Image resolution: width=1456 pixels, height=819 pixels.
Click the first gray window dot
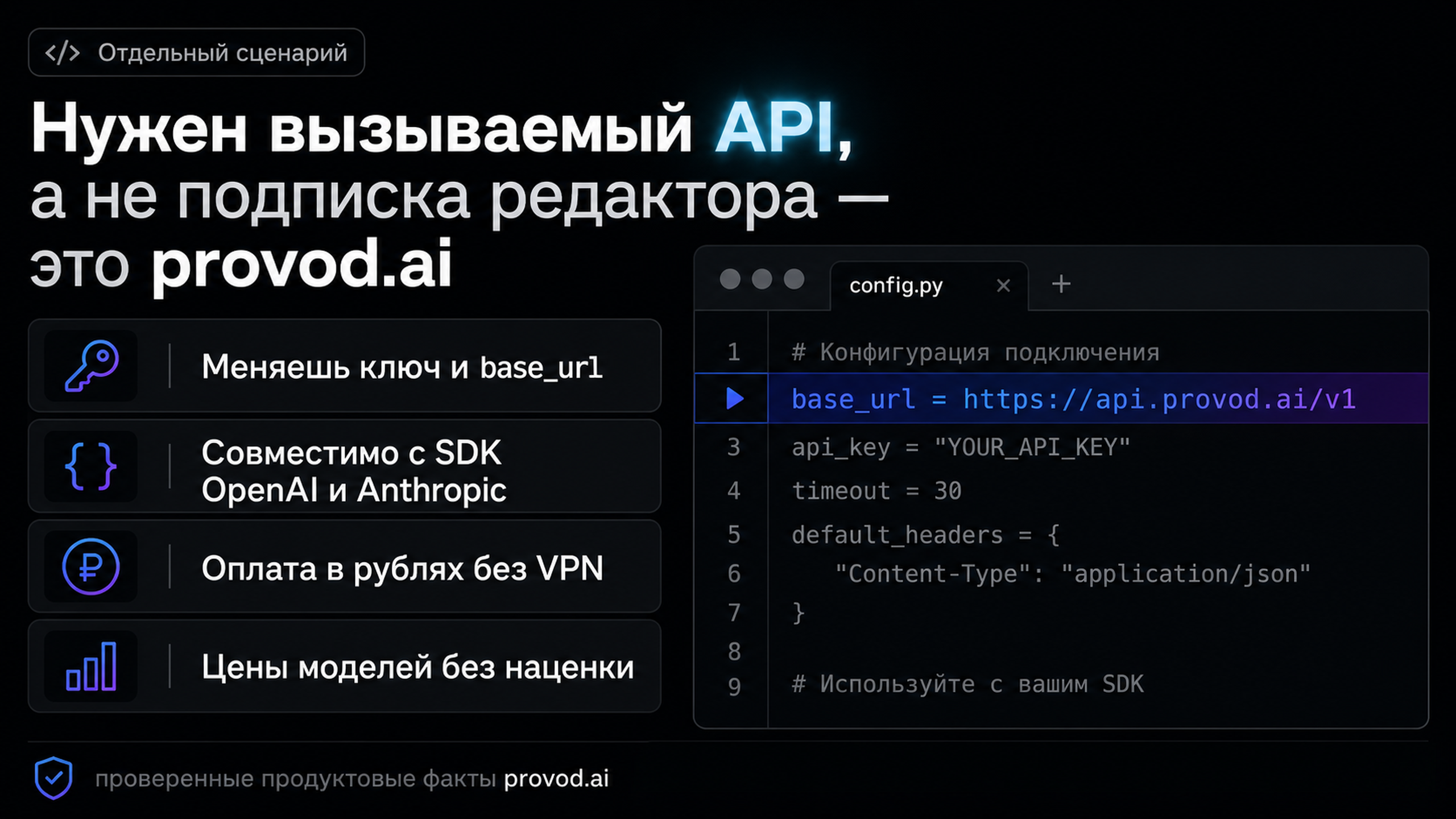pyautogui.click(x=730, y=279)
